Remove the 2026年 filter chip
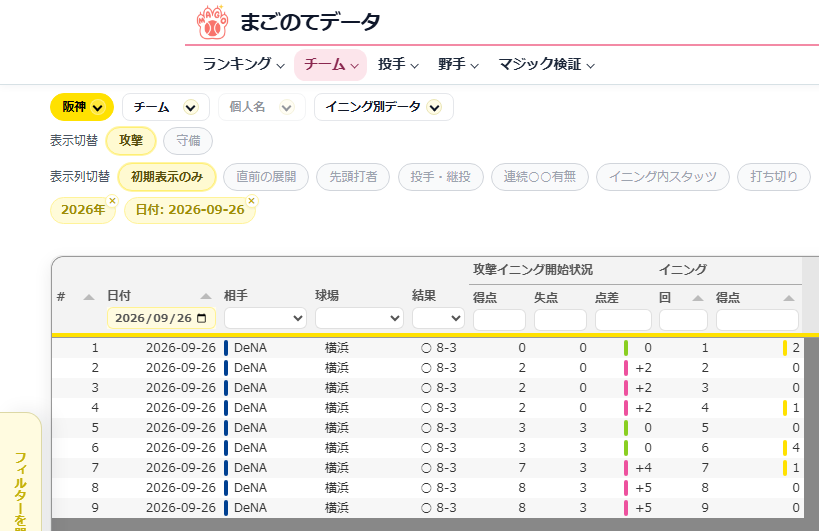 coord(112,201)
